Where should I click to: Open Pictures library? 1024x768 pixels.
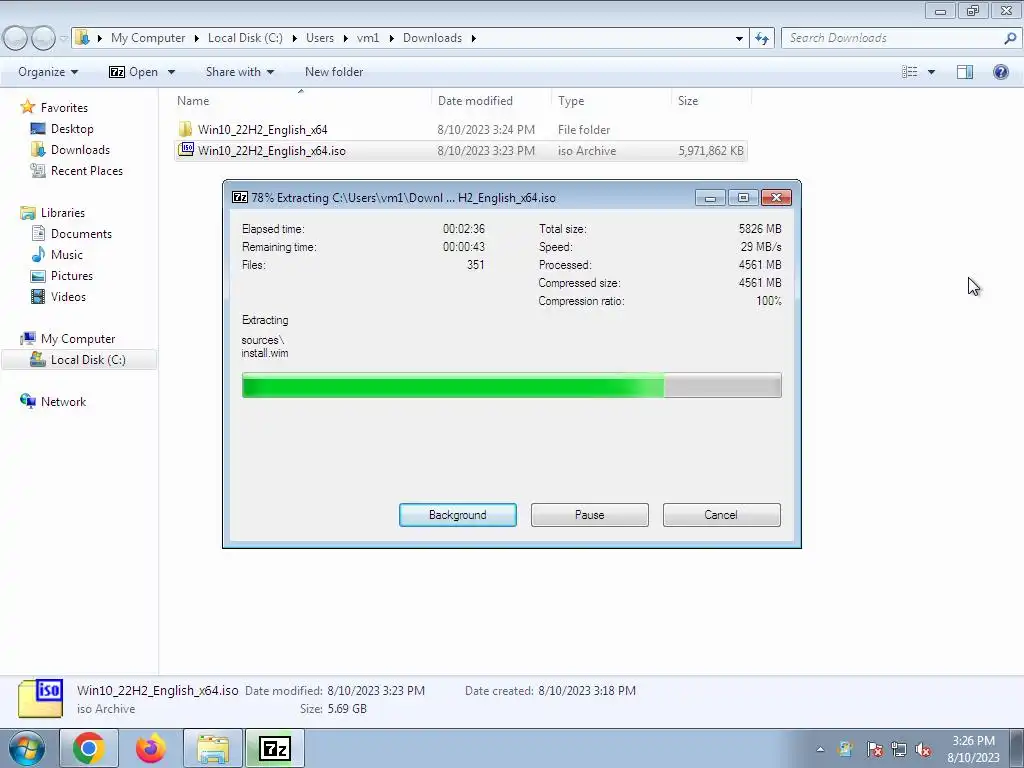click(72, 276)
